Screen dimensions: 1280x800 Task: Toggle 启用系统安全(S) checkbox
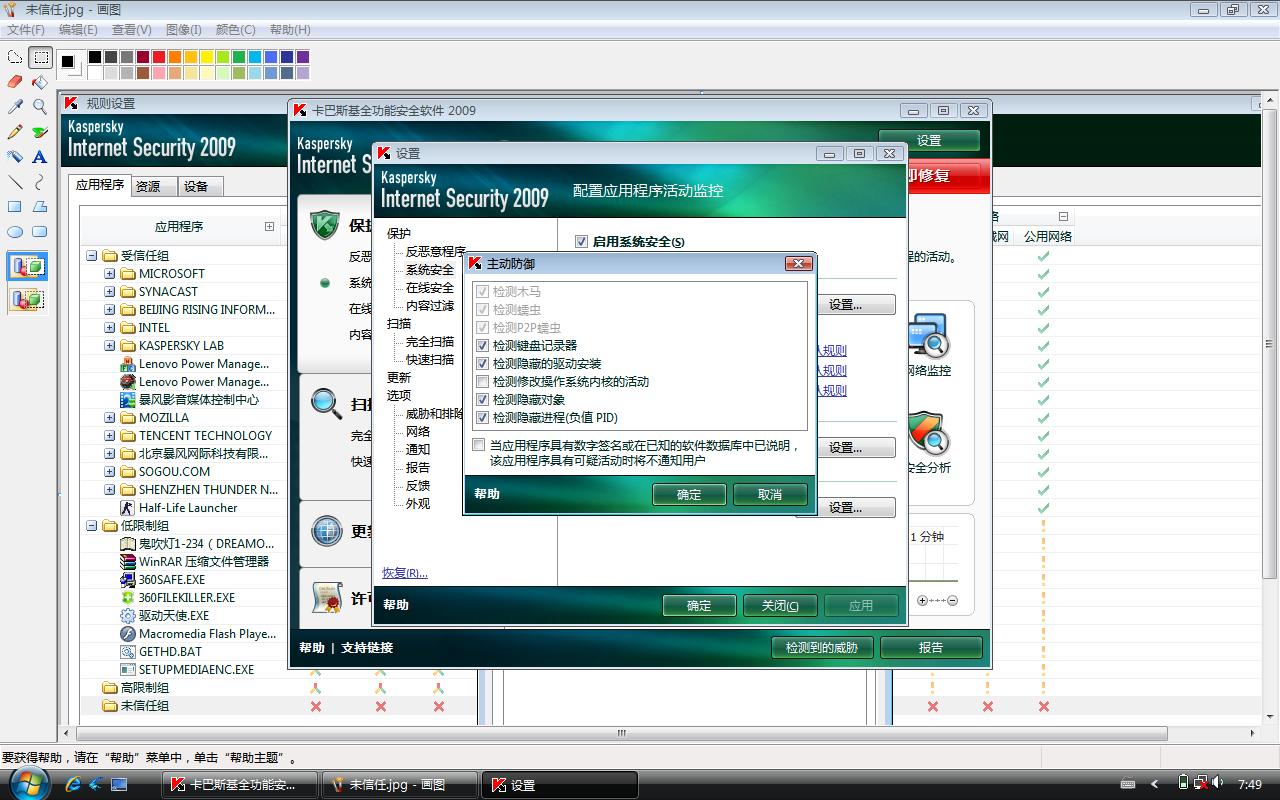point(581,242)
